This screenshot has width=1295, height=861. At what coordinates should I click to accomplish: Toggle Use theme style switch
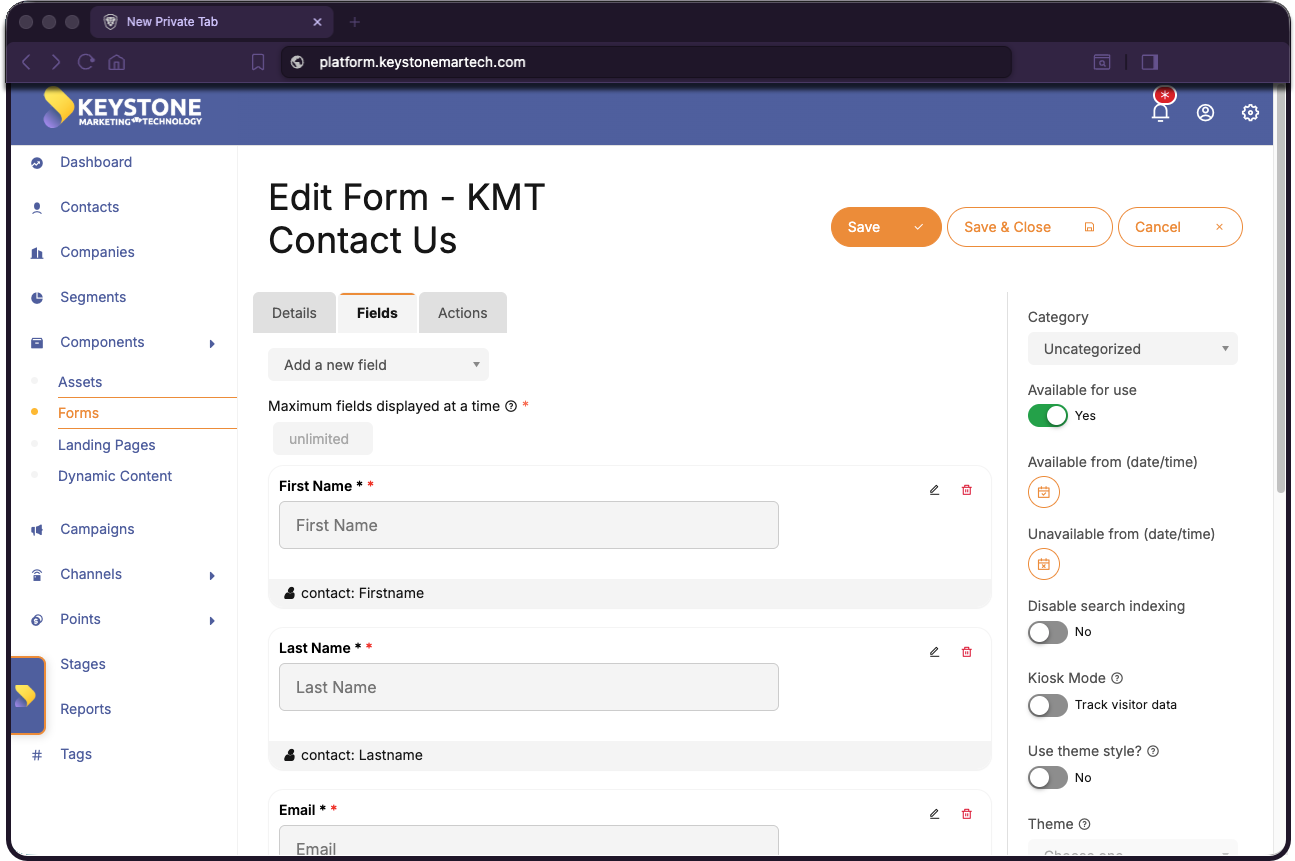click(x=1047, y=777)
